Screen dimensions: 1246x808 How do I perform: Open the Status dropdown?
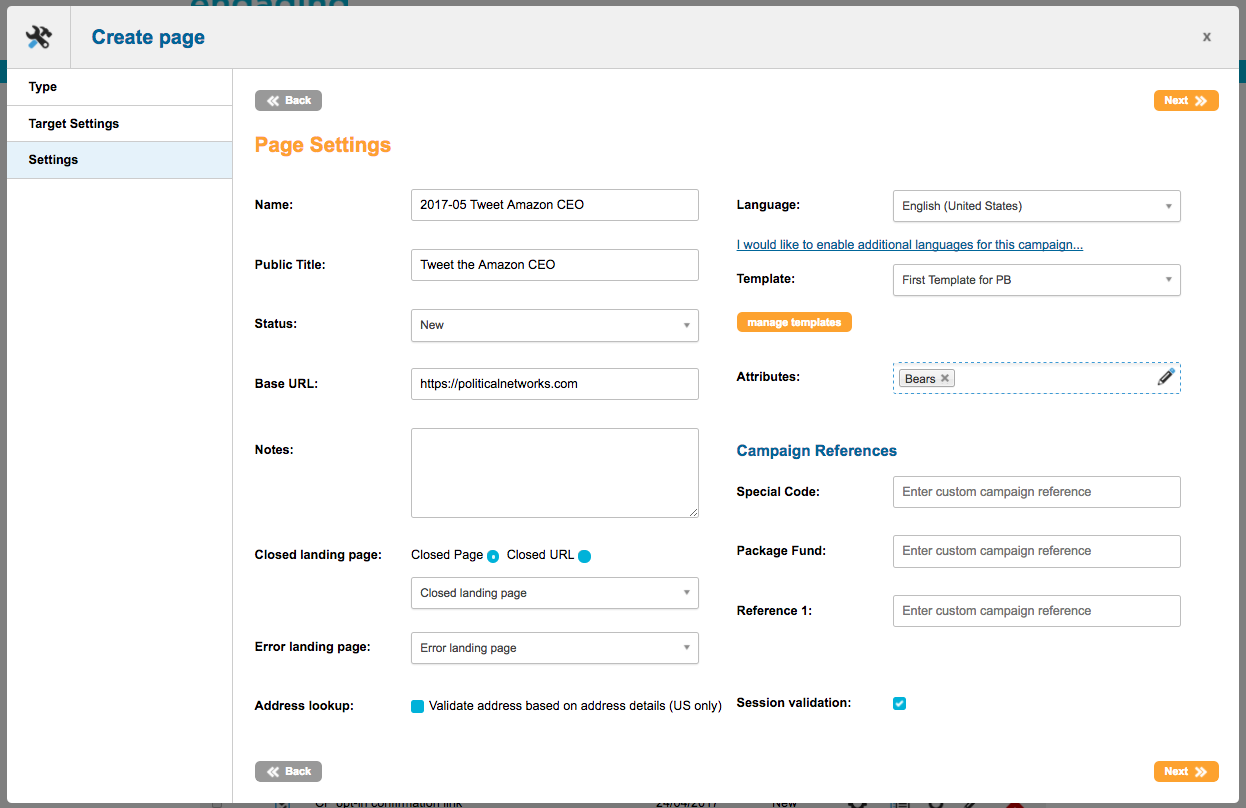coord(554,325)
